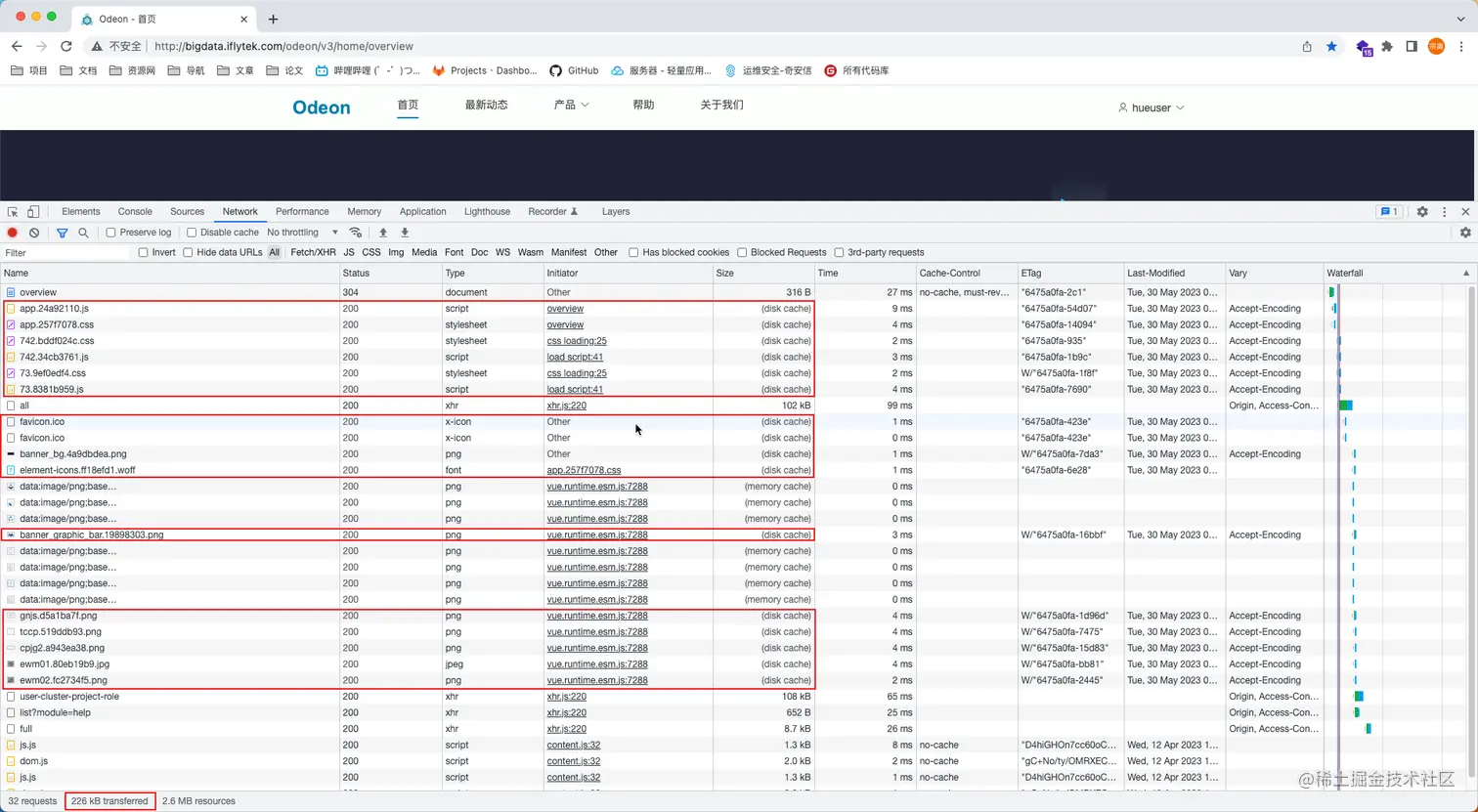Viewport: 1478px width, 812px height.
Task: Check Has blocked cookies
Action: [633, 252]
